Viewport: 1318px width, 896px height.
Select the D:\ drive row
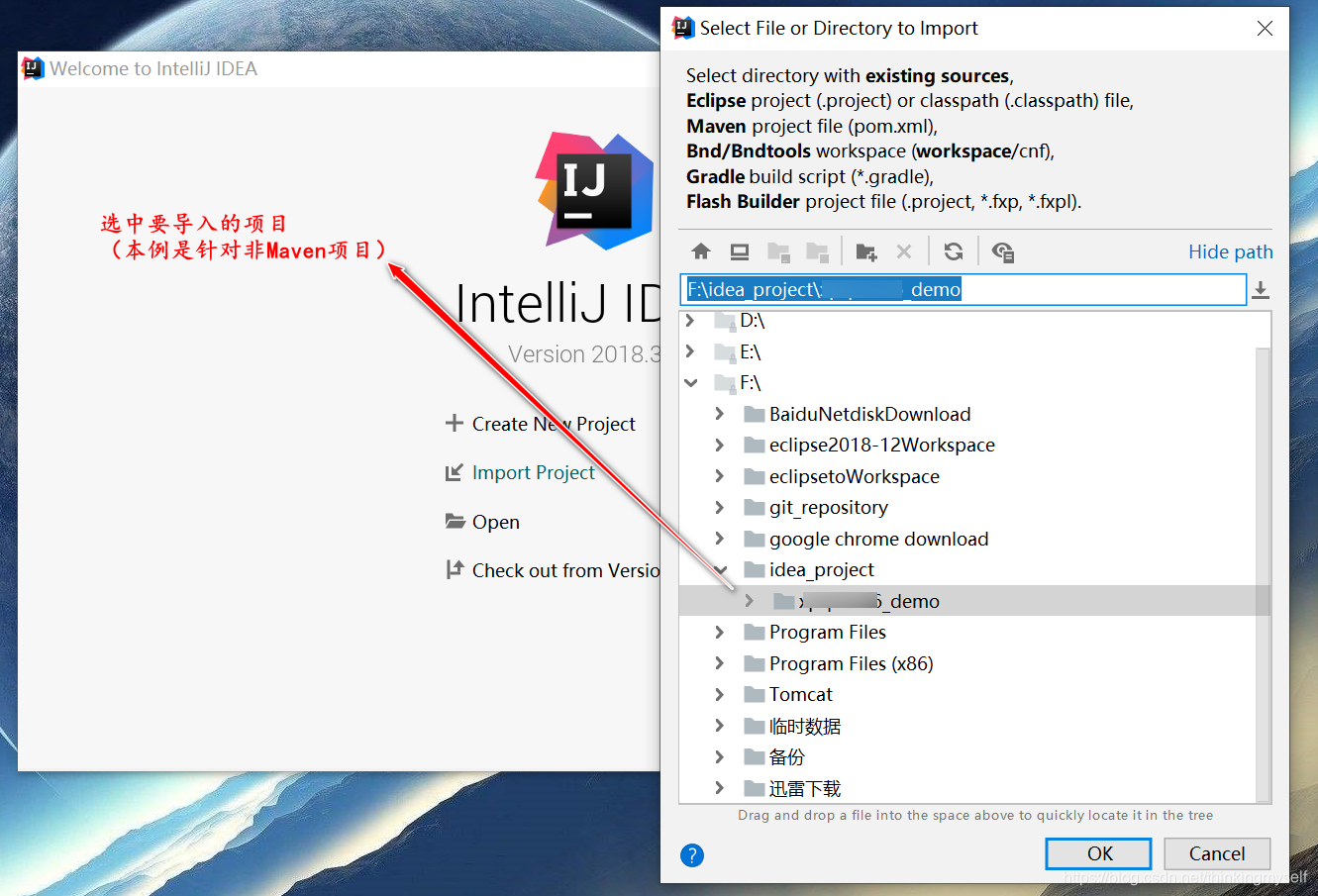(x=967, y=320)
